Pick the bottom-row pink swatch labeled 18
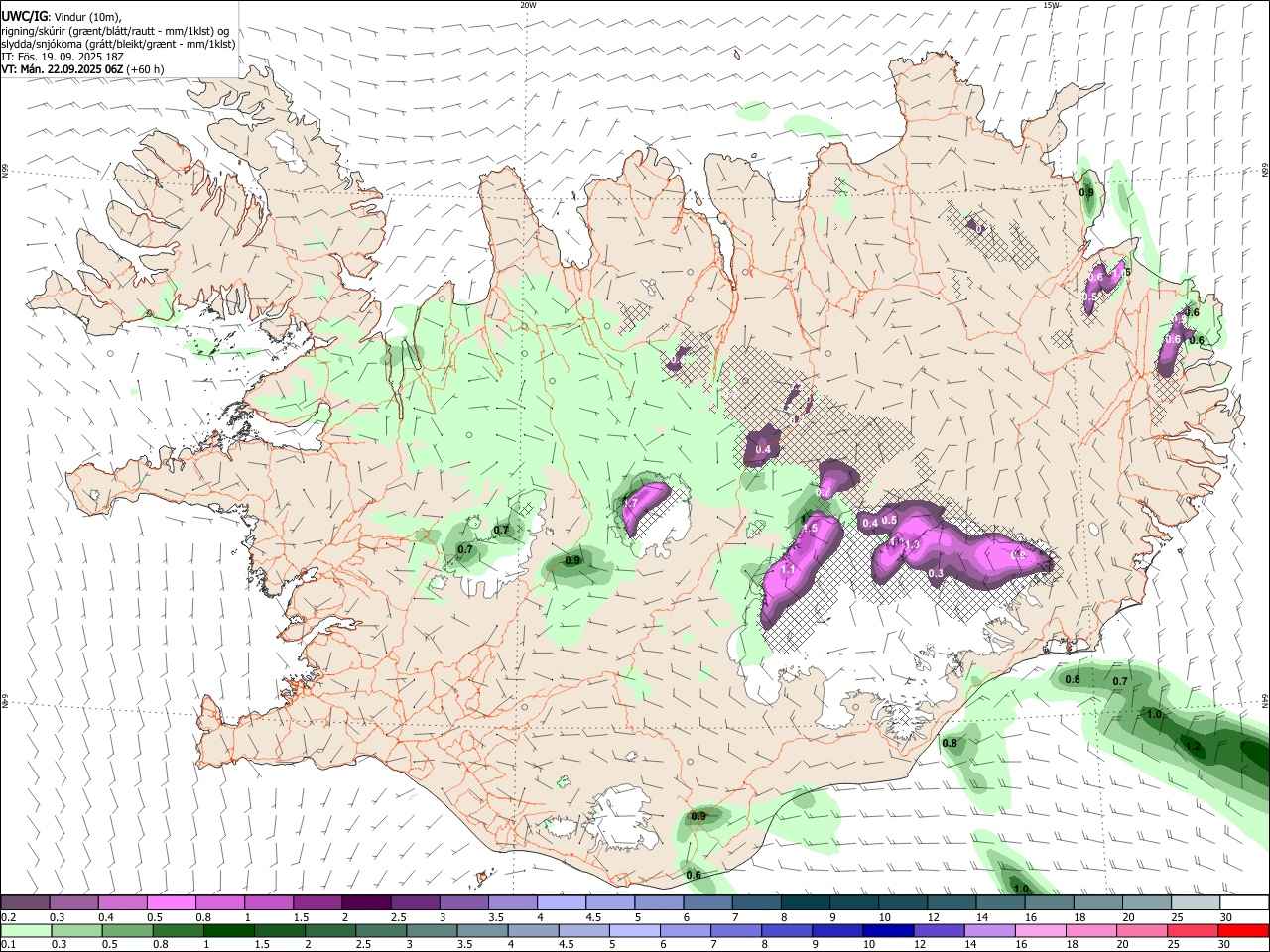Viewport: 1270px width, 952px height. 1089,930
